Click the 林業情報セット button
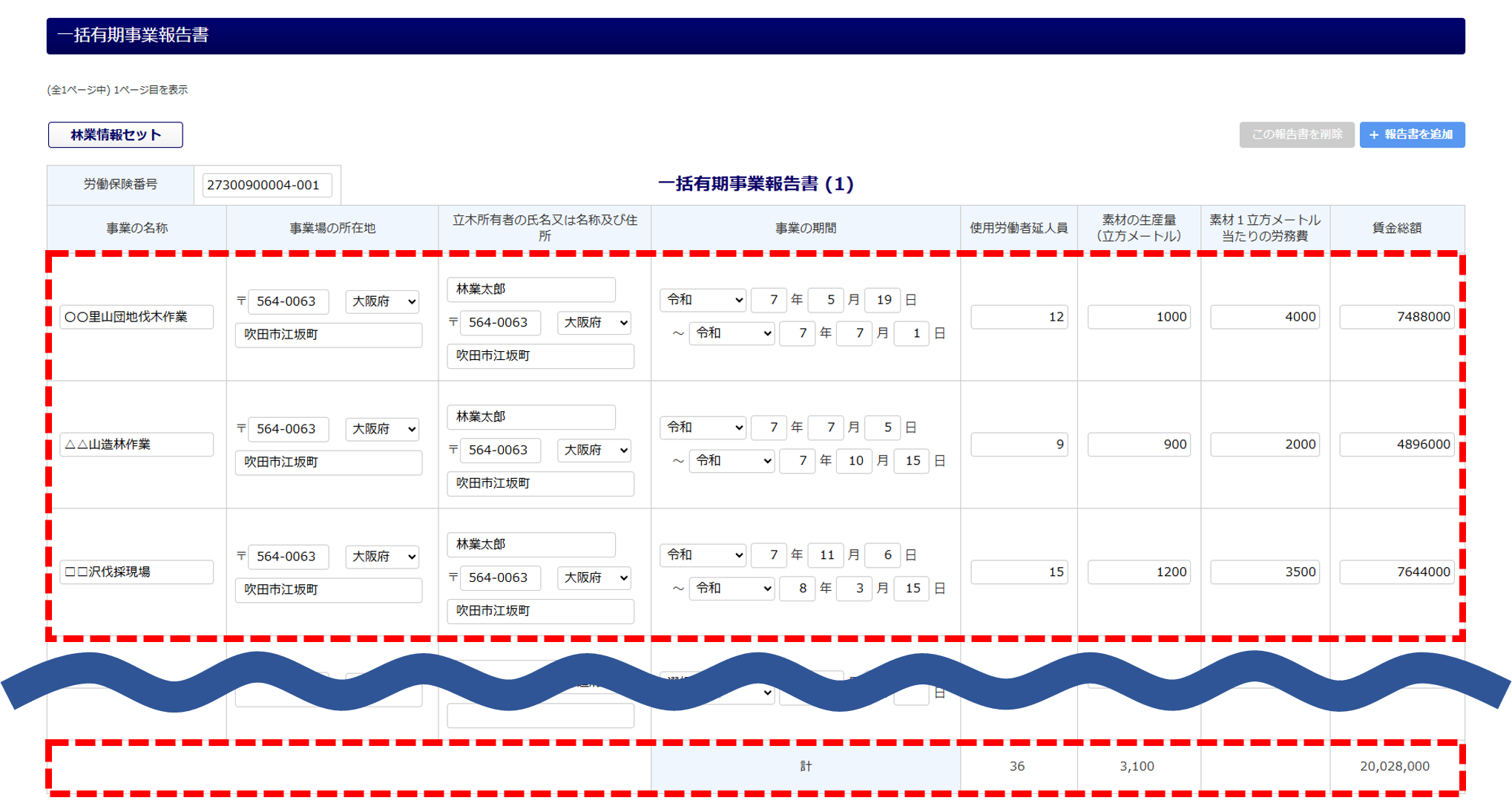The height and width of the screenshot is (812, 1512). tap(115, 135)
